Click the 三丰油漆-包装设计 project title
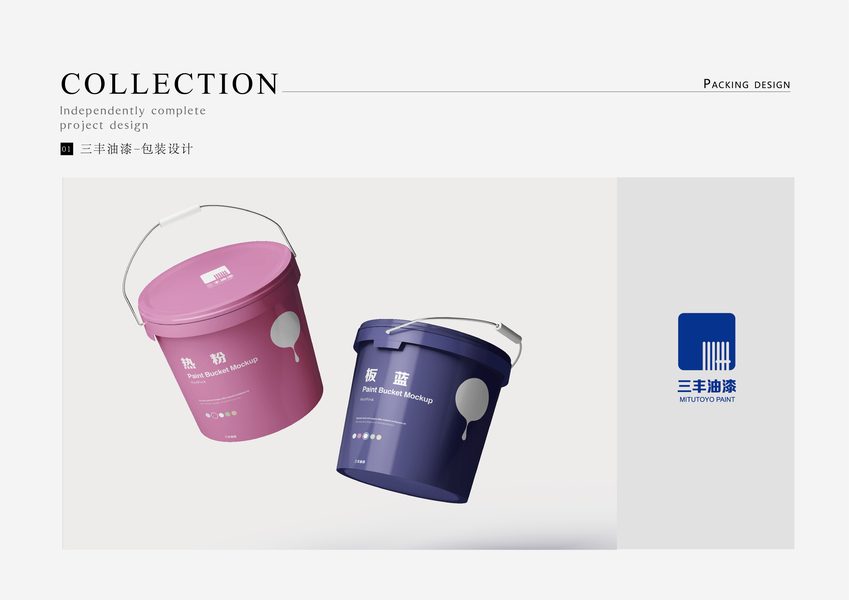 point(136,149)
